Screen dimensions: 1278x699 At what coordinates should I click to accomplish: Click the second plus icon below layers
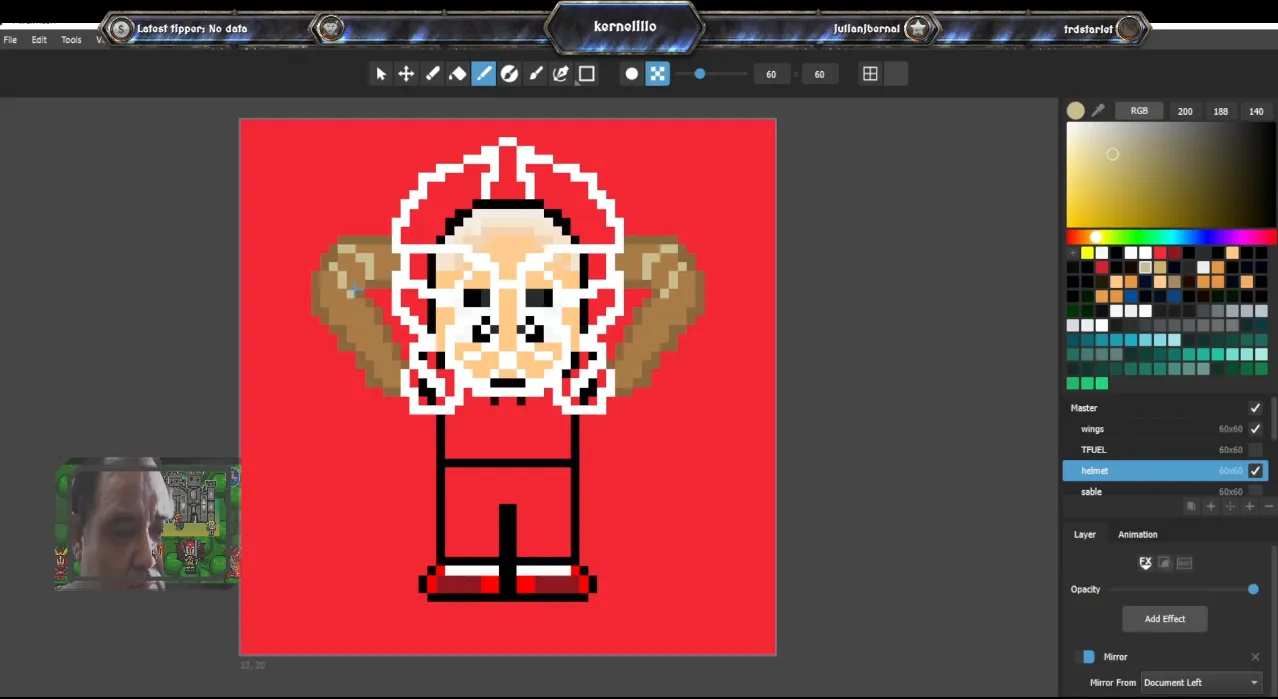[1249, 507]
